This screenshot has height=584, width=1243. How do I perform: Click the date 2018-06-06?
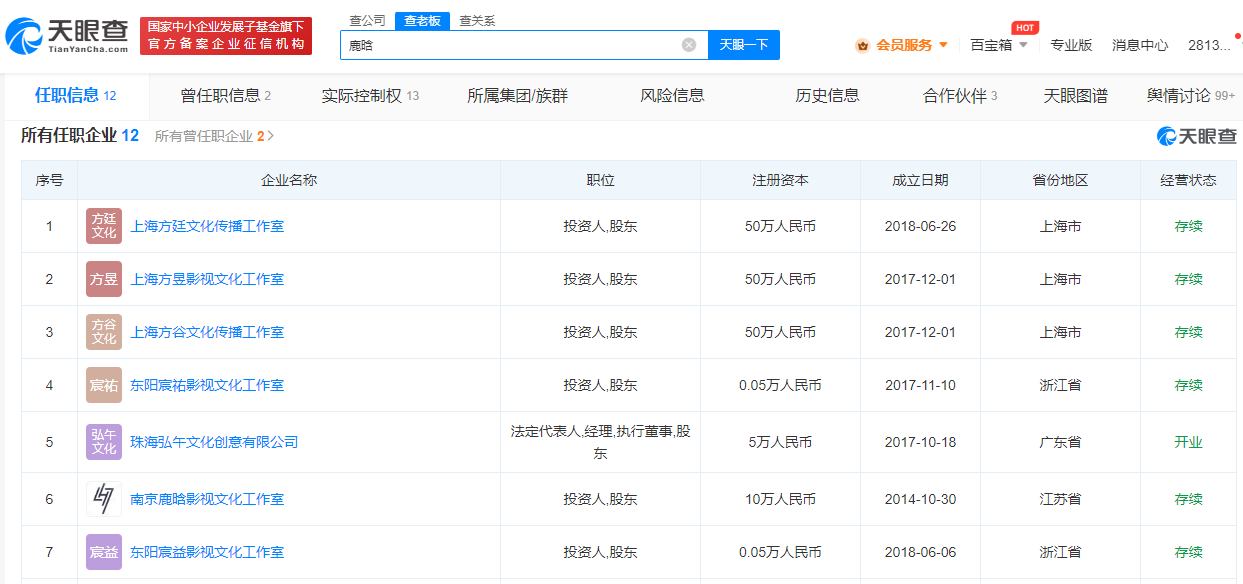[x=920, y=552]
